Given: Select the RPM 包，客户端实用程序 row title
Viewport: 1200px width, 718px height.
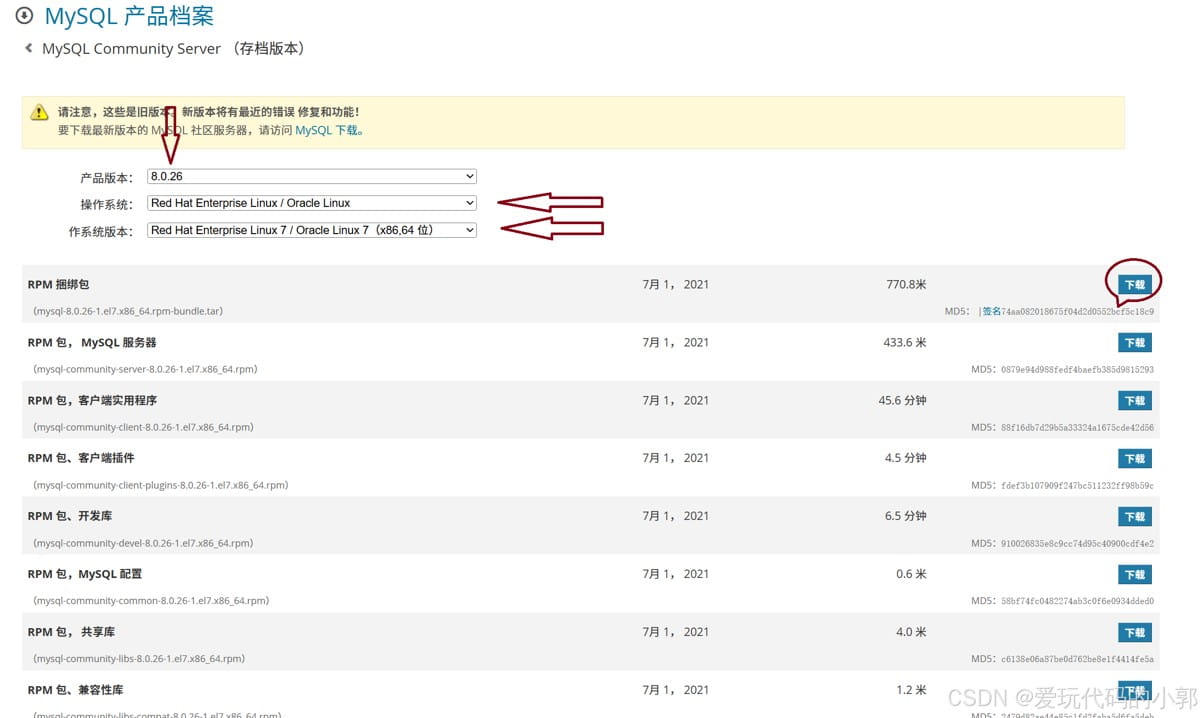Looking at the screenshot, I should tap(92, 401).
